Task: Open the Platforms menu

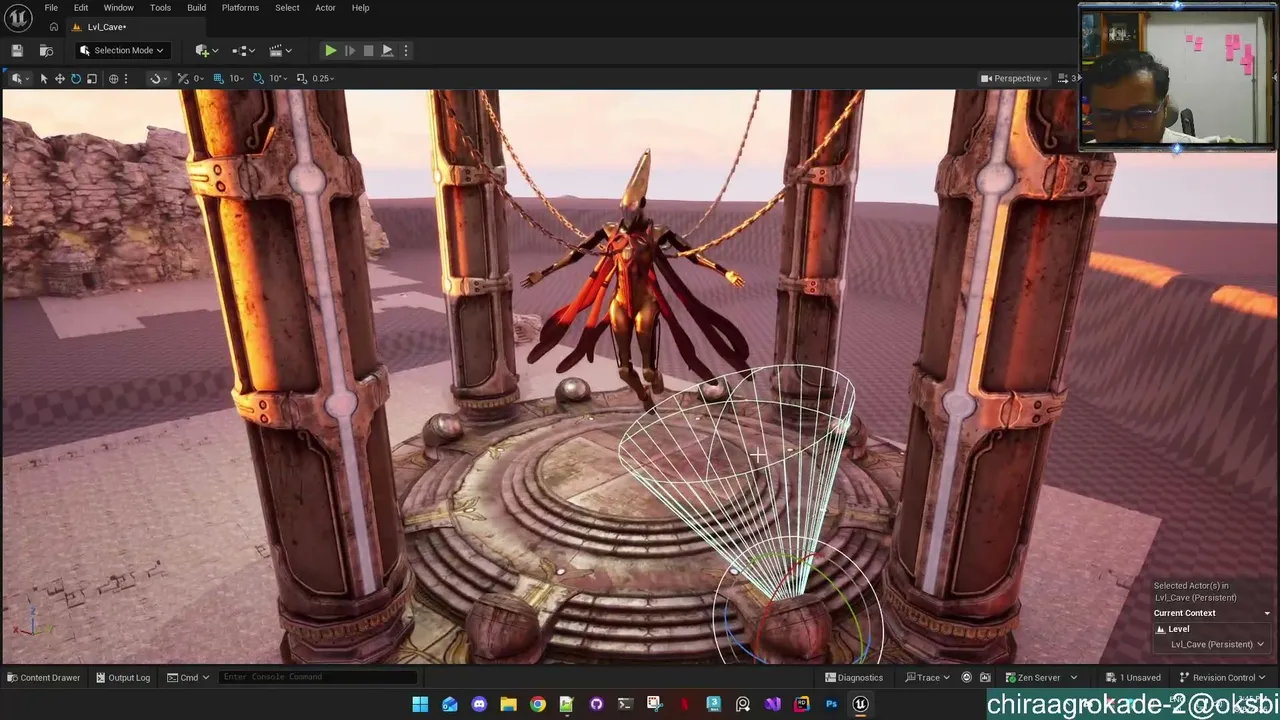Action: (x=240, y=8)
